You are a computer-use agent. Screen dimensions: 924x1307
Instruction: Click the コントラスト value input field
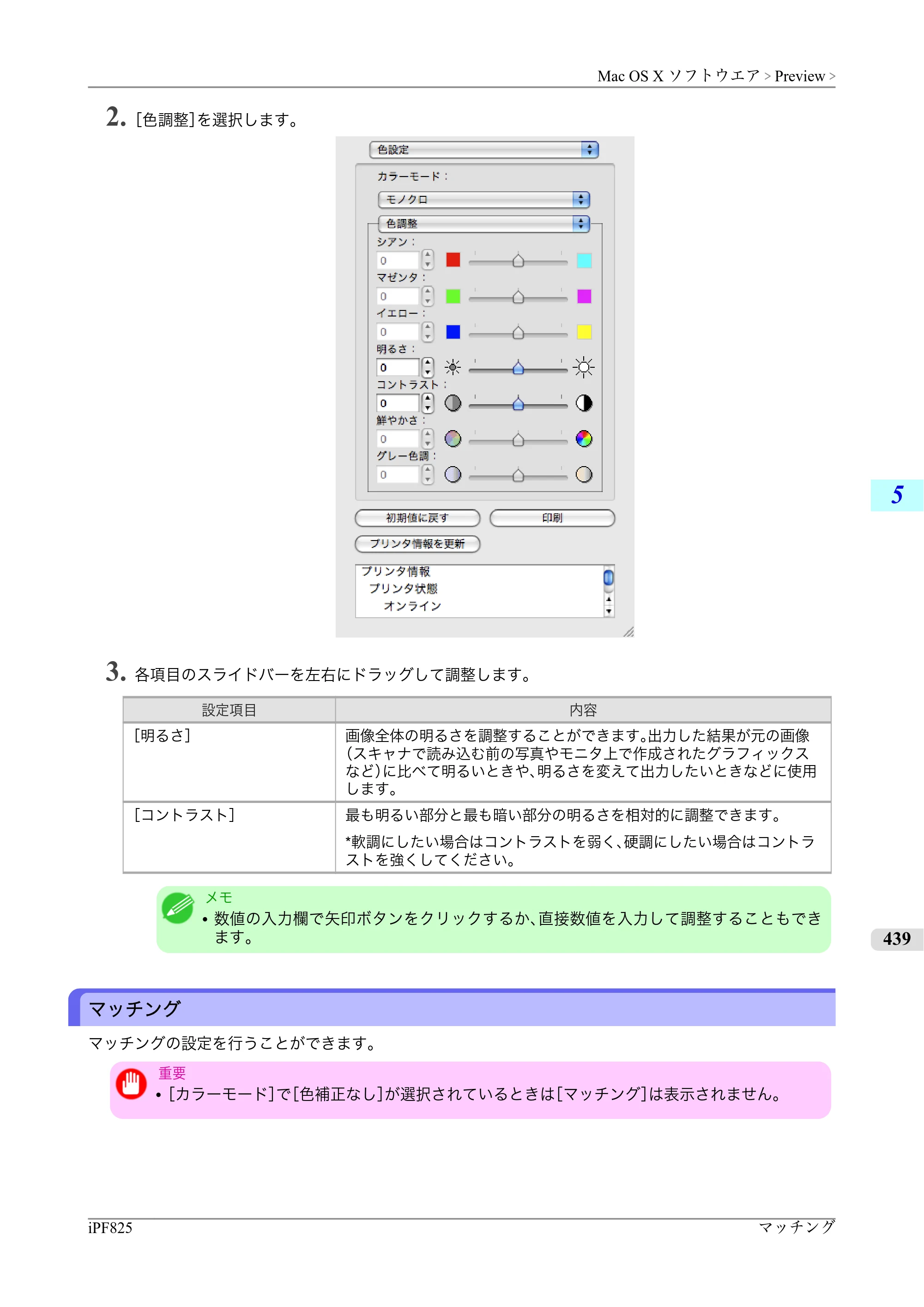[398, 404]
